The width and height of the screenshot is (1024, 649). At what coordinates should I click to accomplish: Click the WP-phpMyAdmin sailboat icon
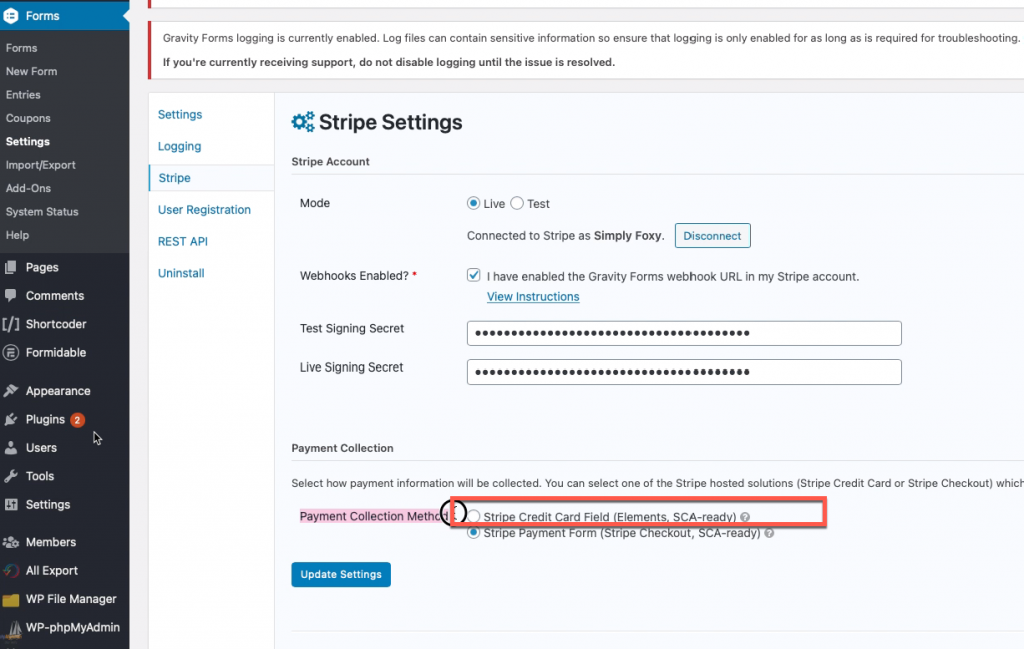tap(13, 628)
